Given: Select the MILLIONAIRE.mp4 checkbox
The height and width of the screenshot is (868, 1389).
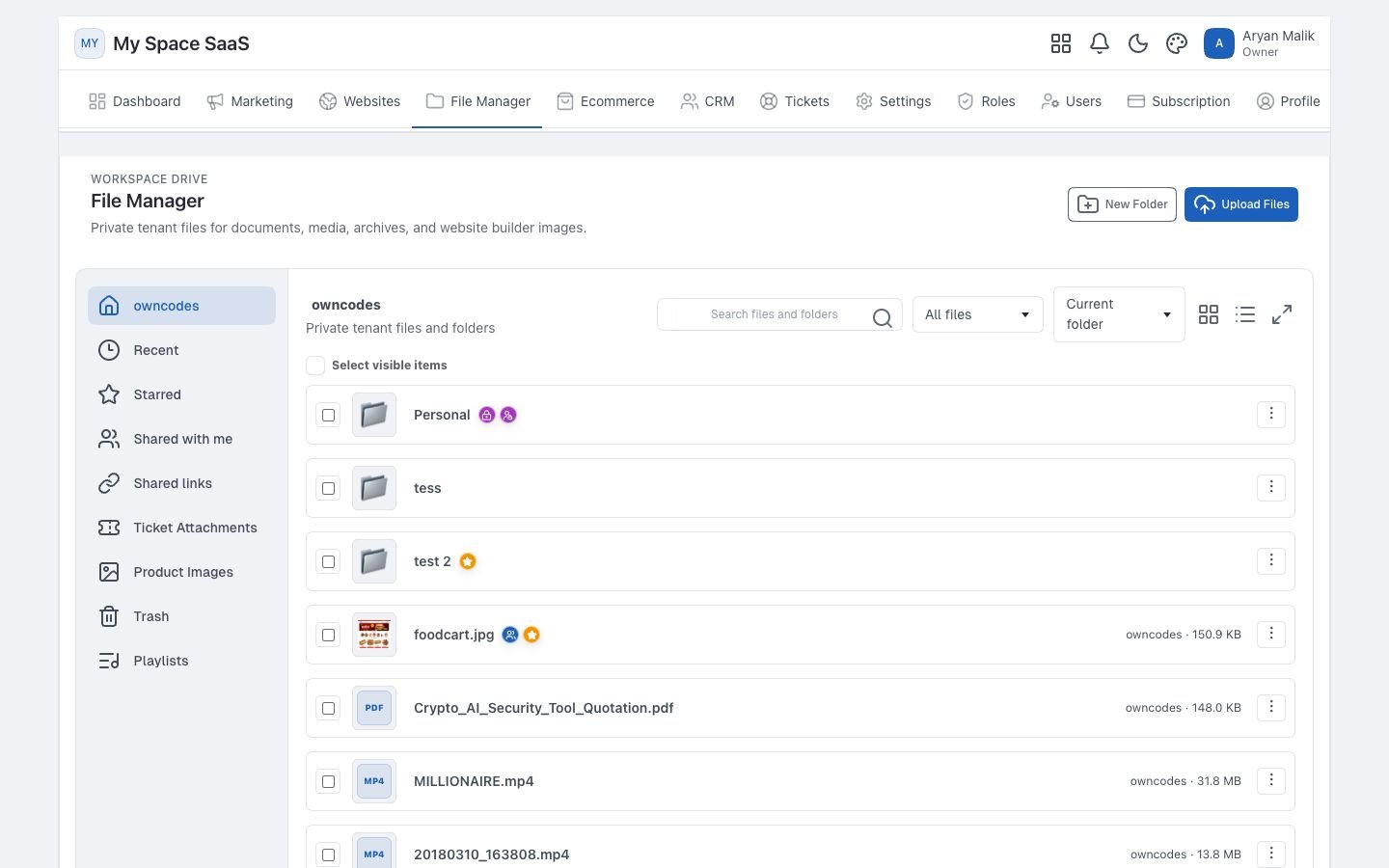Looking at the screenshot, I should pyautogui.click(x=329, y=781).
